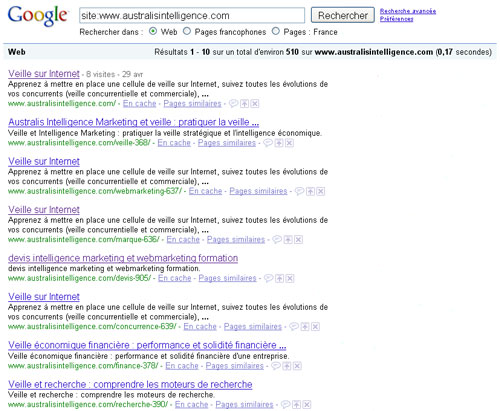Image resolution: width=500 pixels, height=411 pixels.
Task: Comment on the marque-636 result bubble icon
Action: pos(277,239)
